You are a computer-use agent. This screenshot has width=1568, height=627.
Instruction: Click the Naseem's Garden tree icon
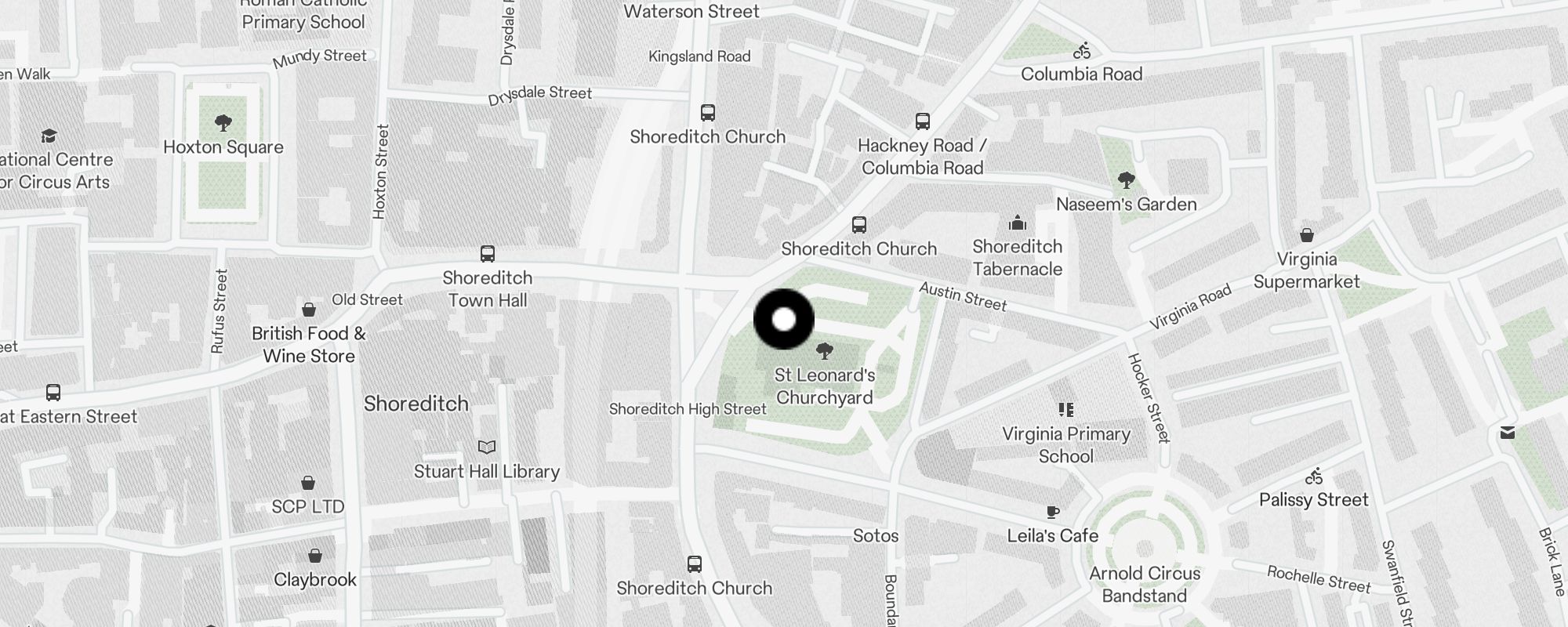click(x=1127, y=181)
